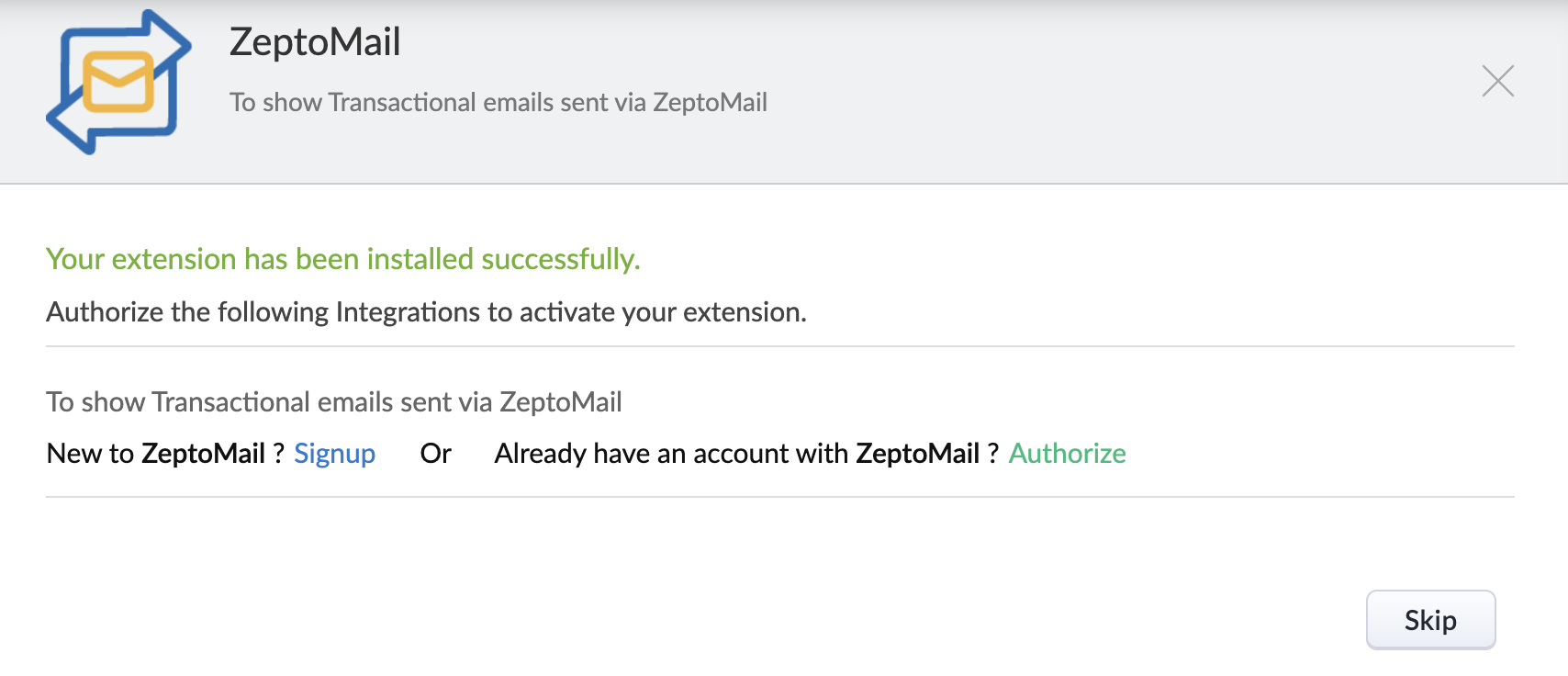1568x676 pixels.
Task: Select the integration description above the Signup row
Action: (334, 402)
